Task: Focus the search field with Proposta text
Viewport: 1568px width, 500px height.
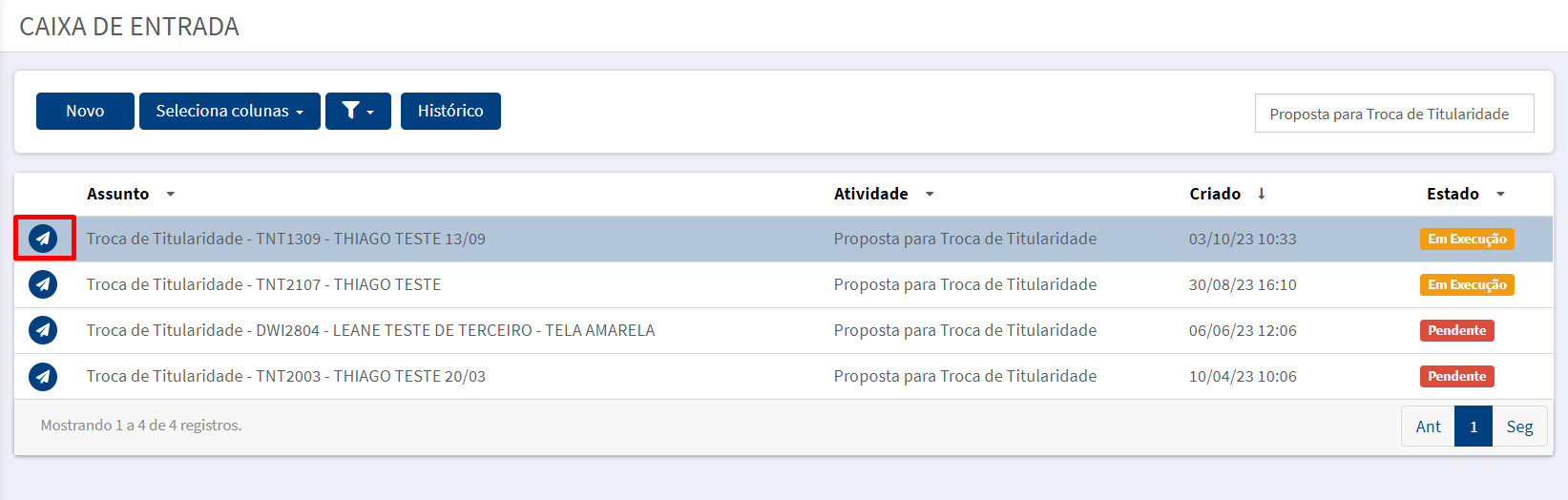Action: [1394, 114]
